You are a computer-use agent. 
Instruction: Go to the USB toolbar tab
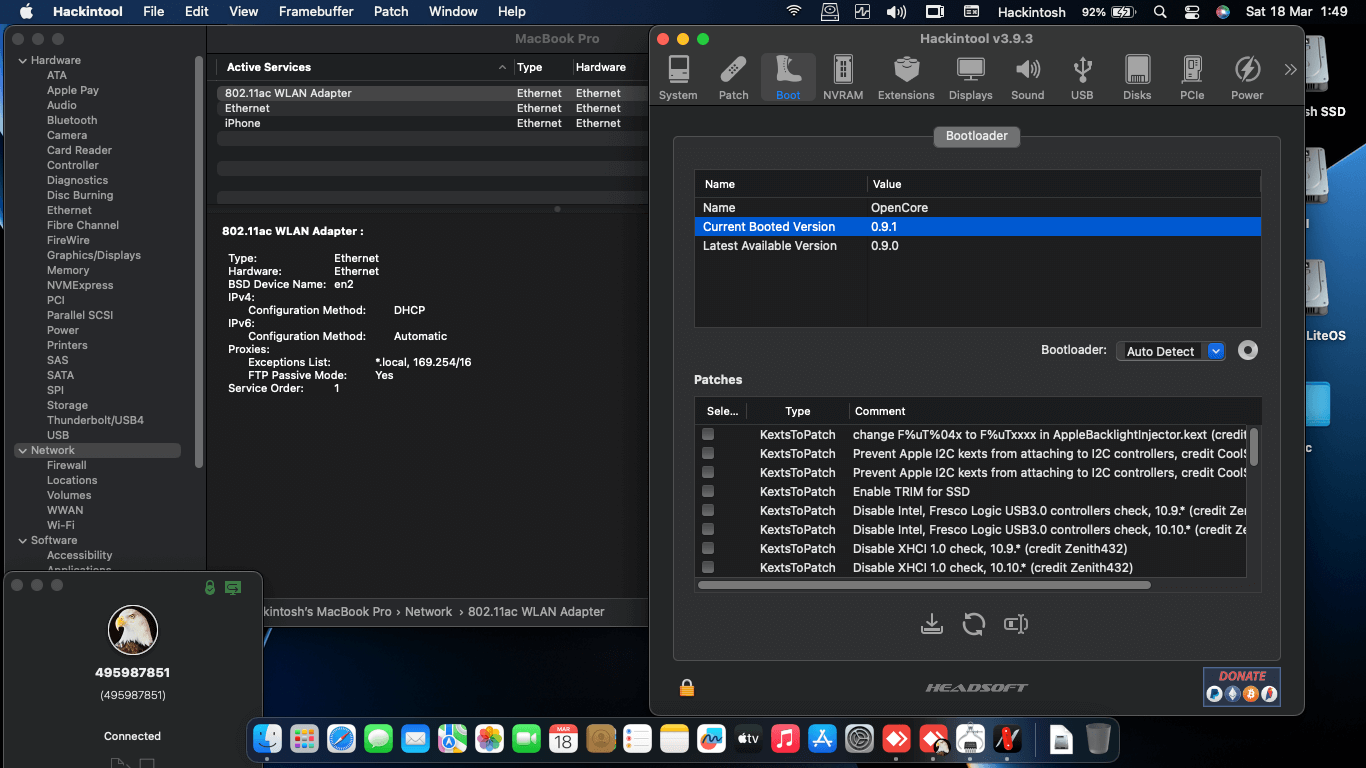click(x=1082, y=78)
